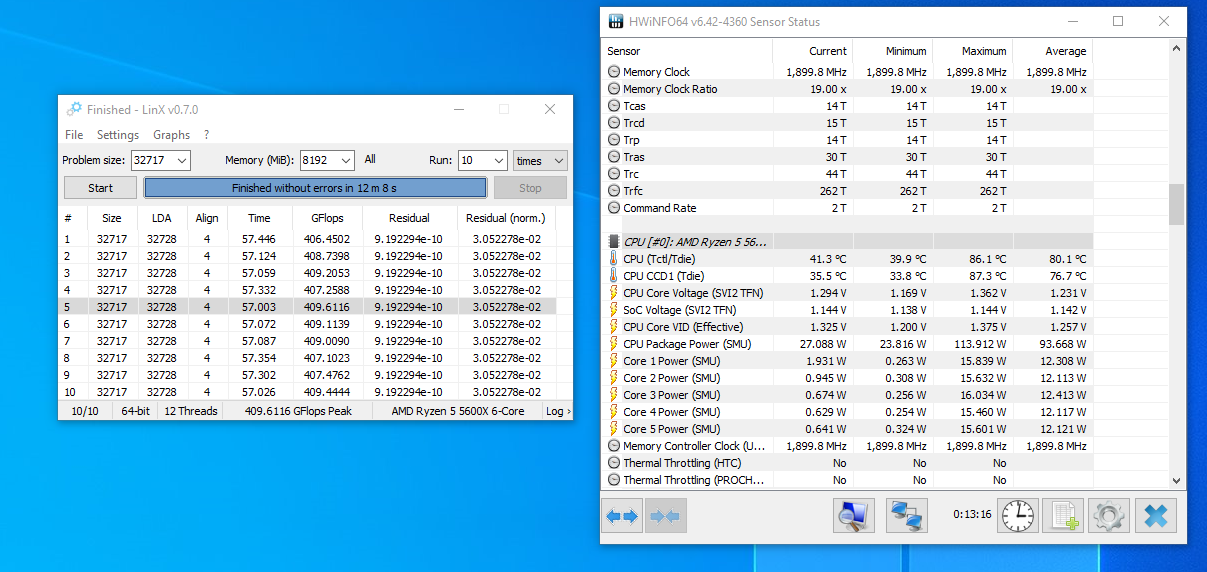Image resolution: width=1207 pixels, height=572 pixels.
Task: Expand the Log panel in LinX status bar
Action: click(x=558, y=411)
